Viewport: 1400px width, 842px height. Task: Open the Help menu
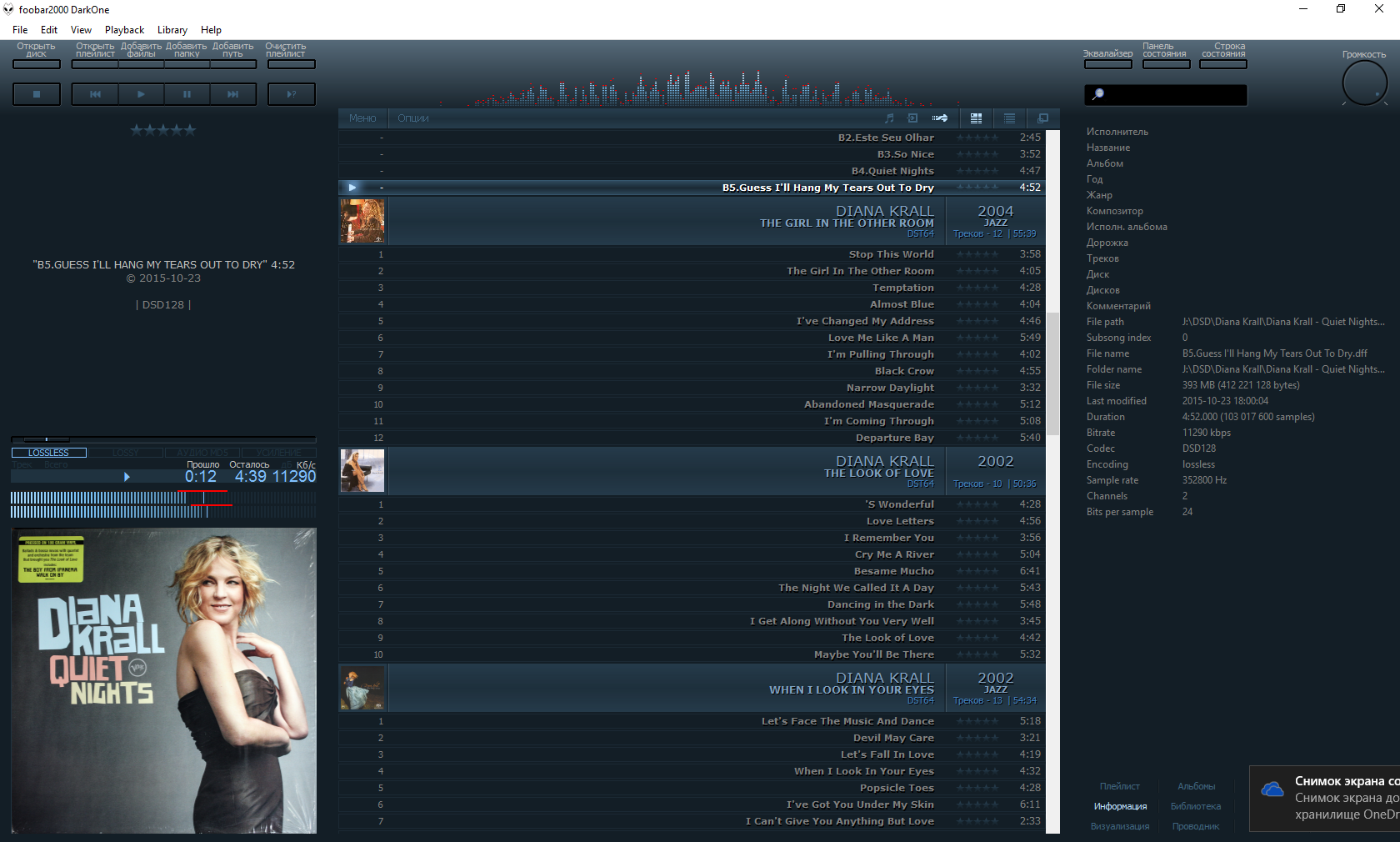pos(211,30)
